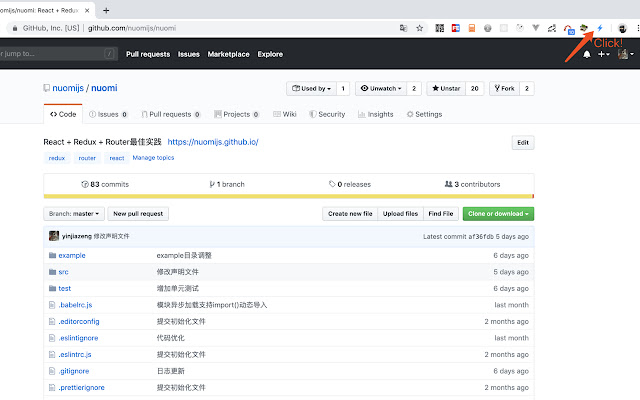This screenshot has height=400, width=640.
Task: Go to Issues in top navigation
Action: click(189, 54)
